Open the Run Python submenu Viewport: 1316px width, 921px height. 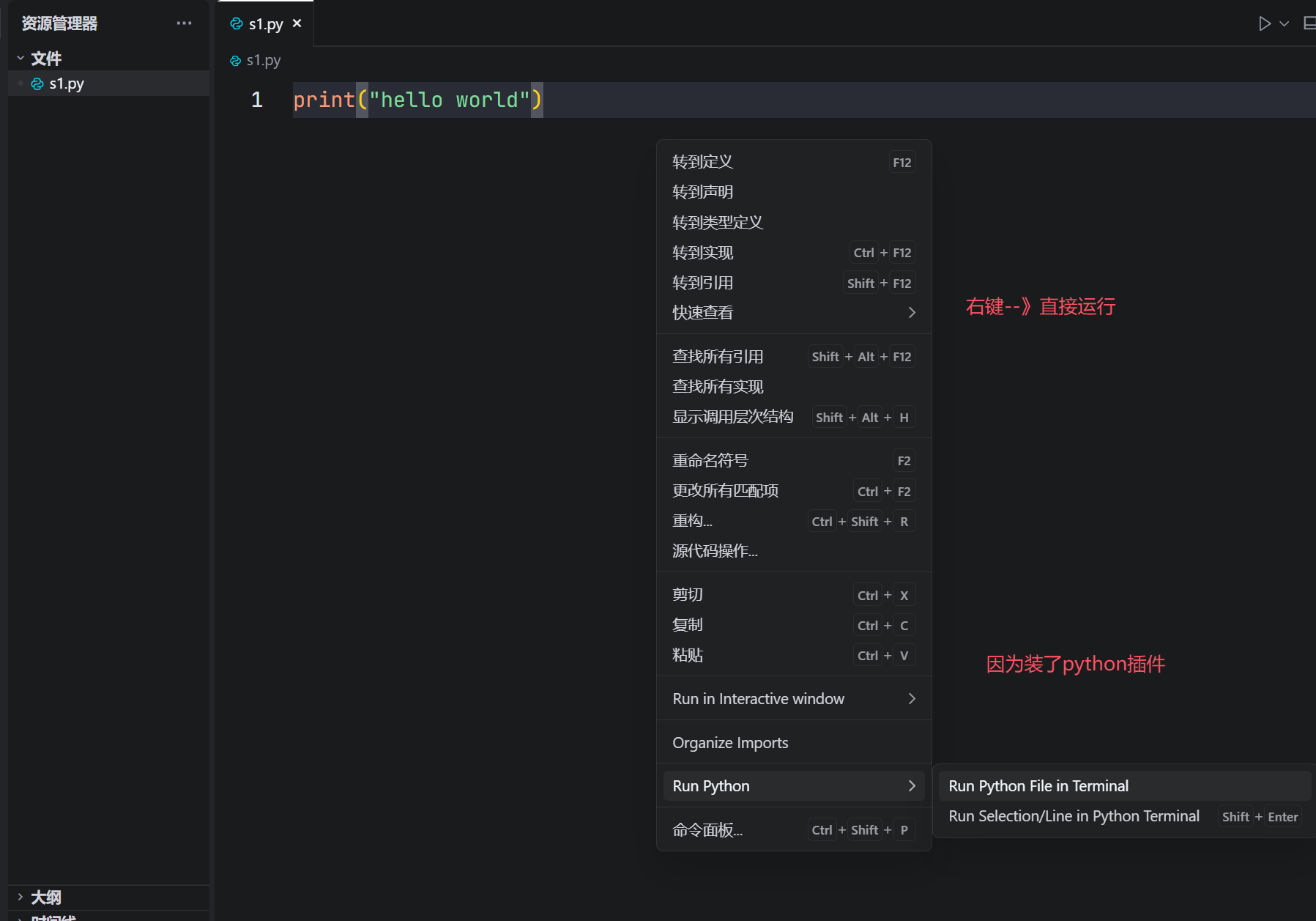pyautogui.click(x=794, y=786)
